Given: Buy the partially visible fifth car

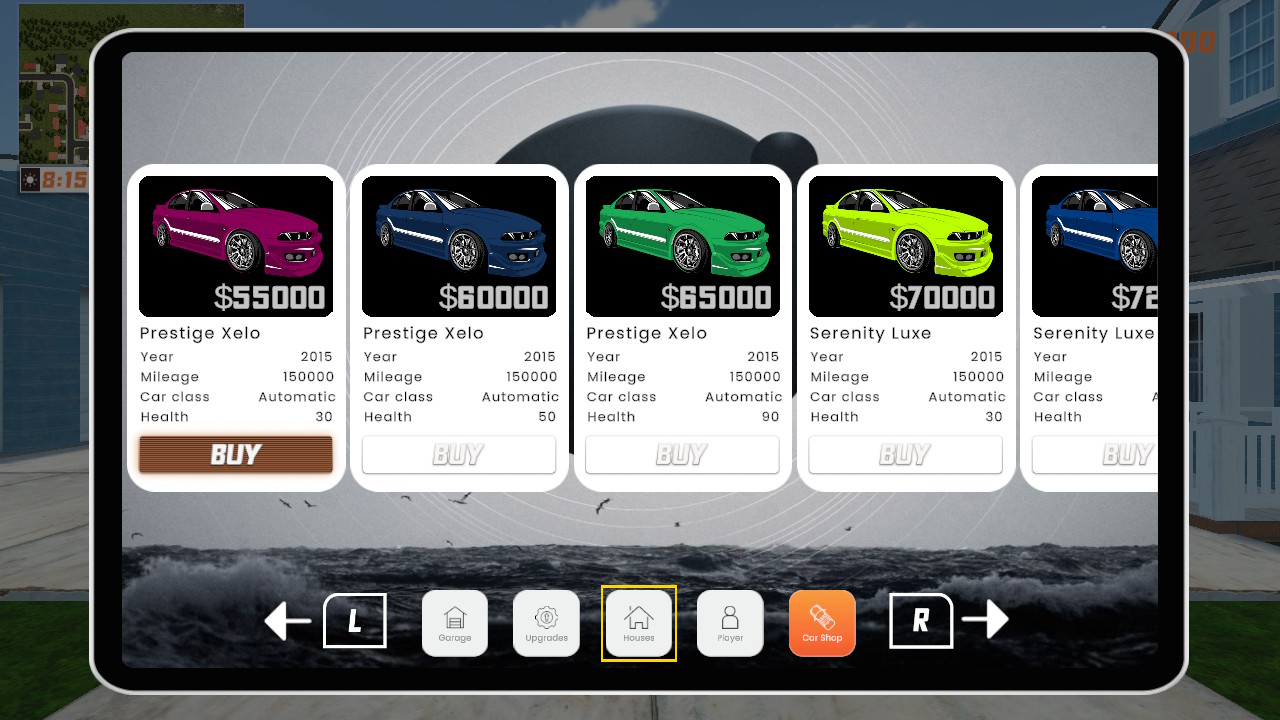Looking at the screenshot, I should [x=1095, y=454].
